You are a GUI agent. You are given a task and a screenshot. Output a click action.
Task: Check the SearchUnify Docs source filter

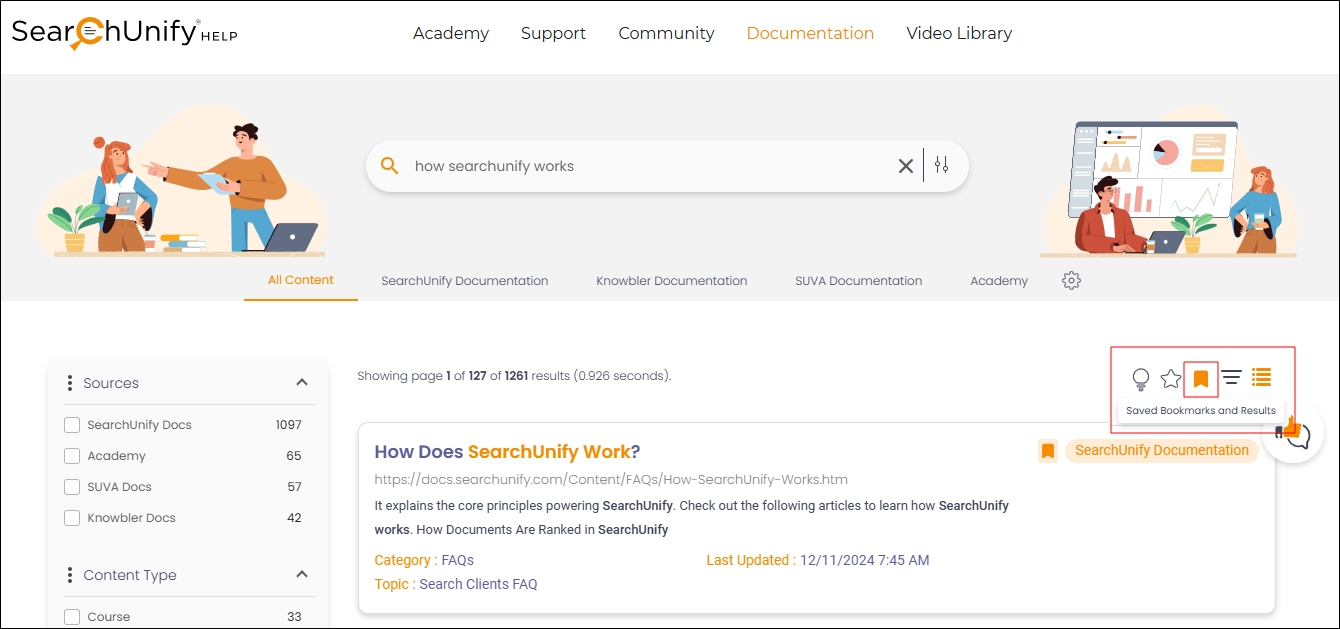[72, 425]
